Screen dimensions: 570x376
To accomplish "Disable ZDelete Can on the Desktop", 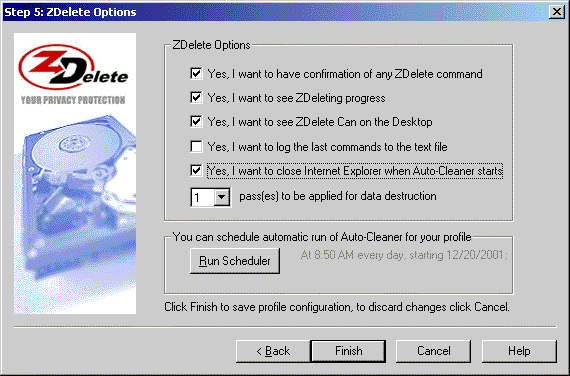I will [x=196, y=122].
